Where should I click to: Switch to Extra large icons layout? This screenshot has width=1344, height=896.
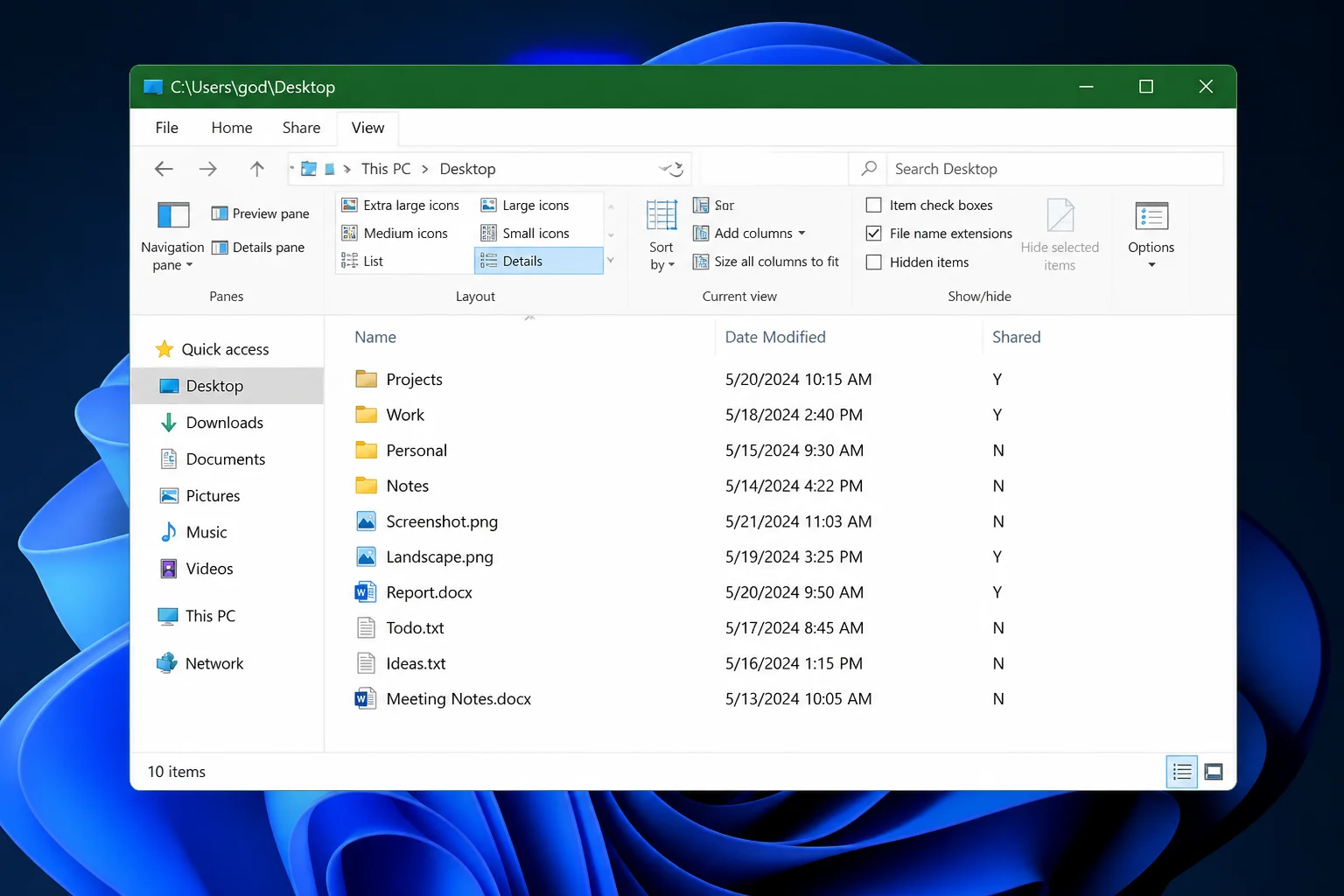click(x=400, y=205)
